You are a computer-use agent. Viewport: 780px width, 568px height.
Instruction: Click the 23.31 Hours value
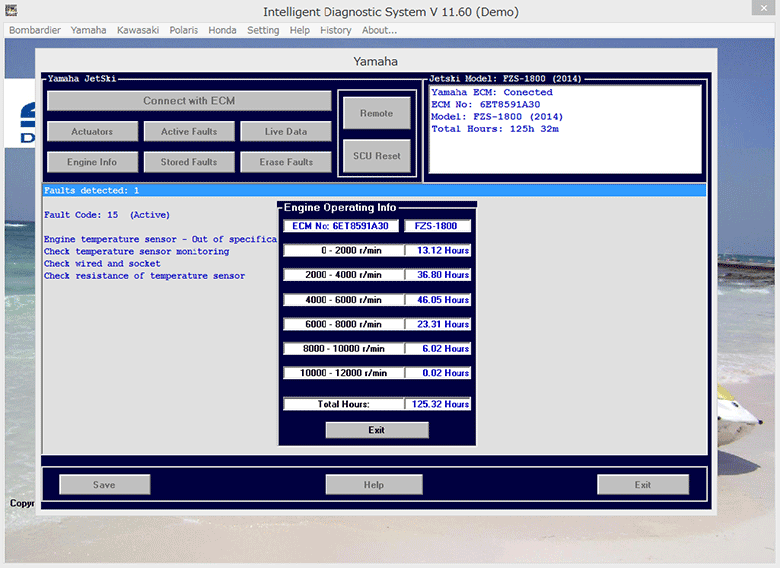[438, 324]
